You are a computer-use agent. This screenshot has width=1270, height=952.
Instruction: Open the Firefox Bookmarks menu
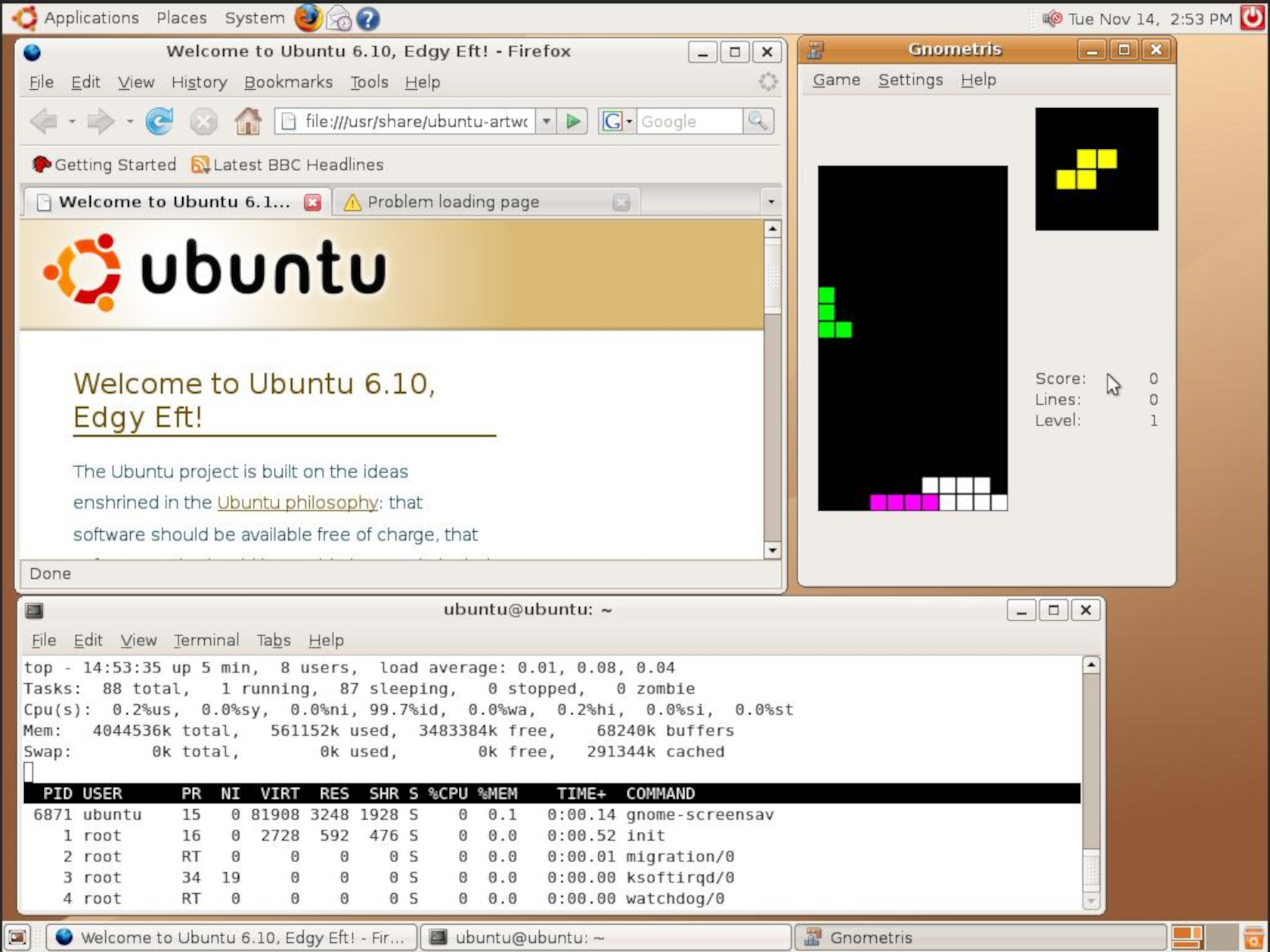[288, 82]
